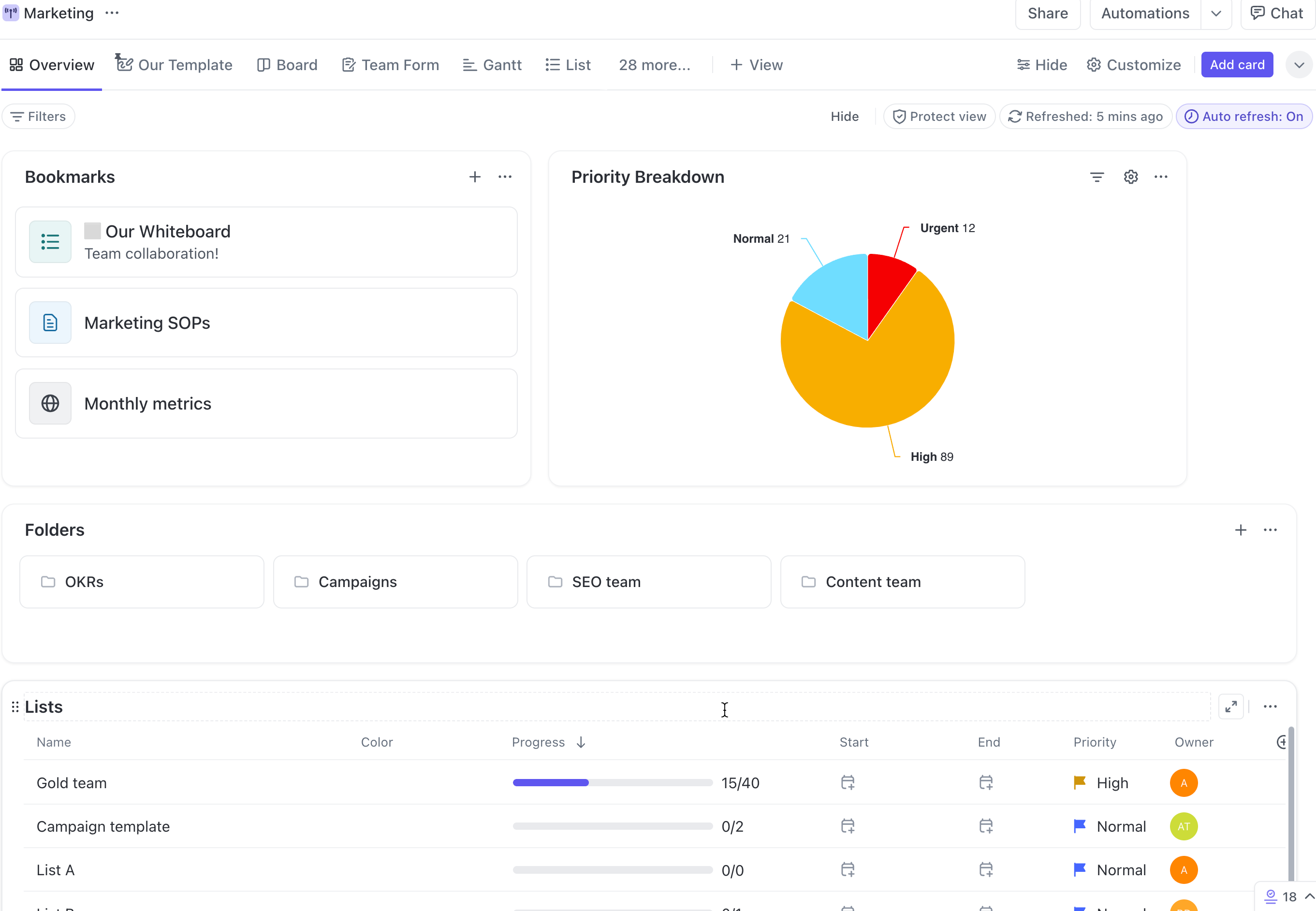Screen dimensions: 1316x911
Task: Expand the Lists card to fullscreen
Action: click(x=1231, y=706)
